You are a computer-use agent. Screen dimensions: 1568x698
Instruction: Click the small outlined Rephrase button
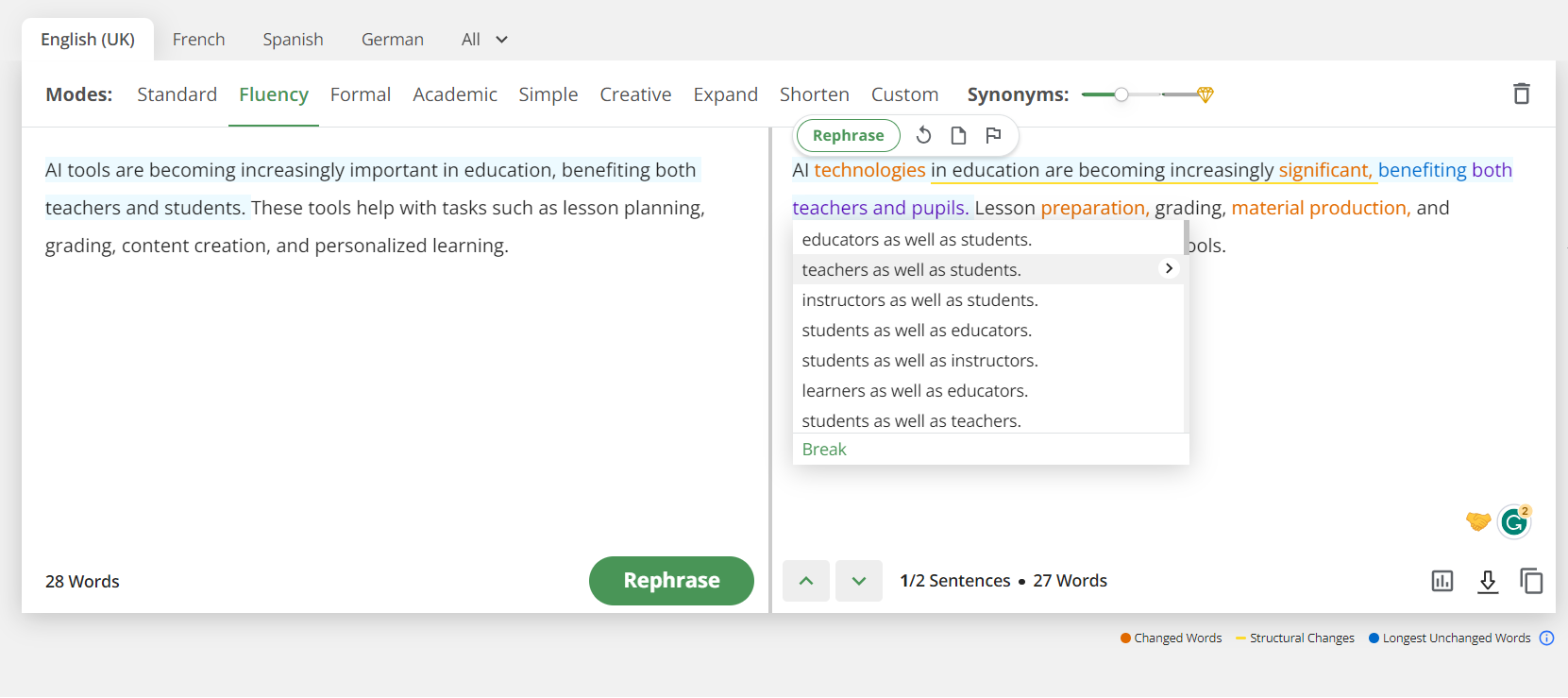pyautogui.click(x=848, y=135)
